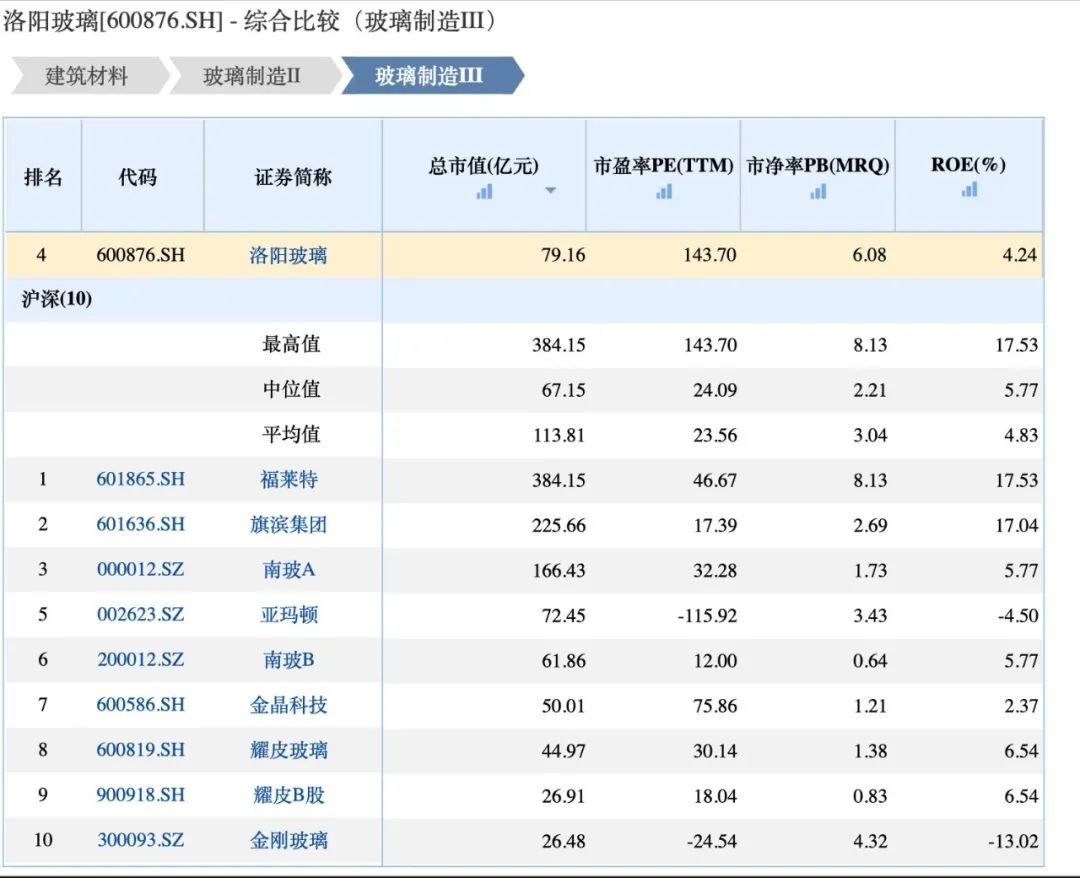Click the 沪深(10) group row label
This screenshot has height=878, width=1080.
tap(56, 299)
